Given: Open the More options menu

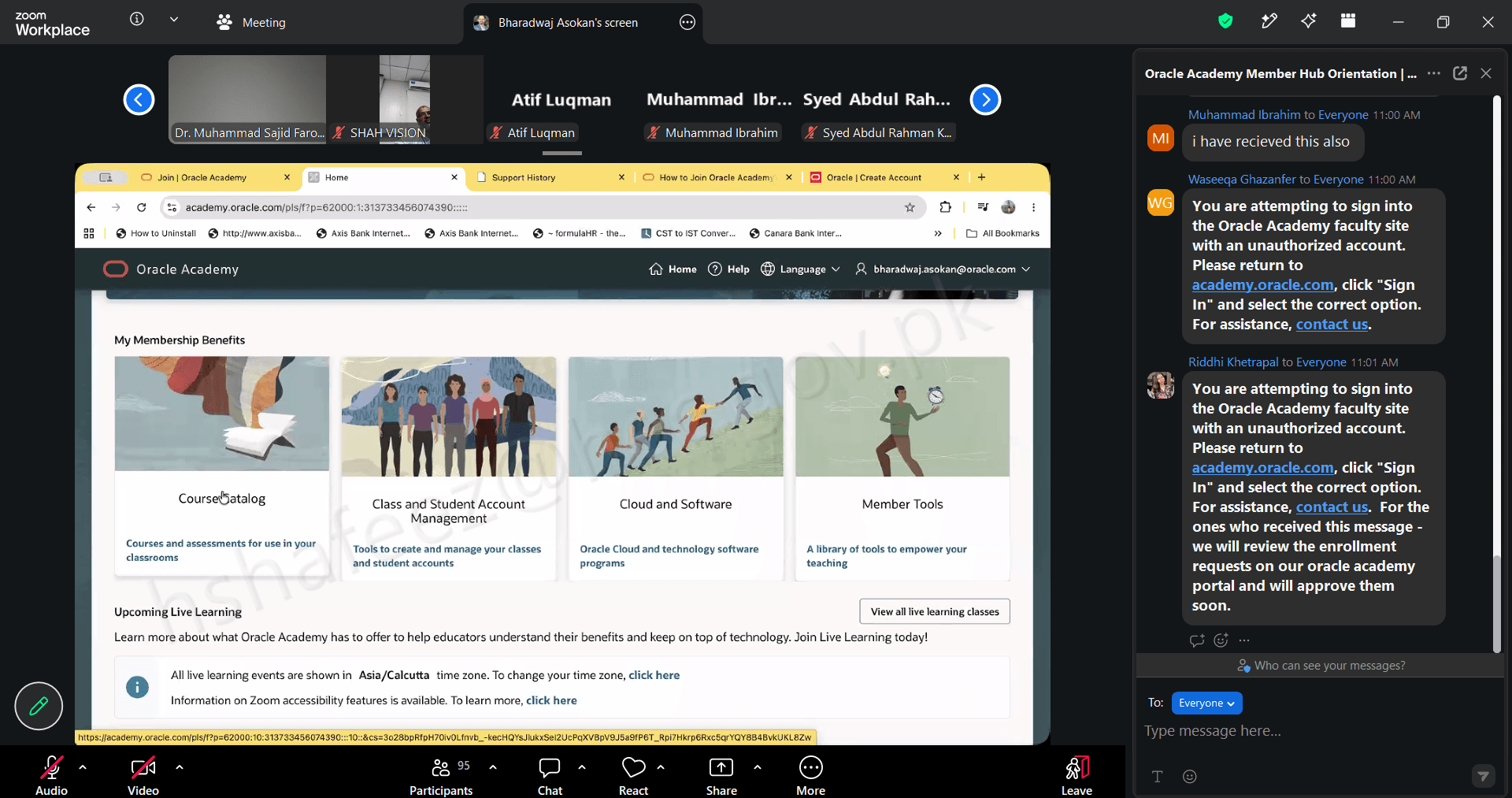Looking at the screenshot, I should pos(810,774).
